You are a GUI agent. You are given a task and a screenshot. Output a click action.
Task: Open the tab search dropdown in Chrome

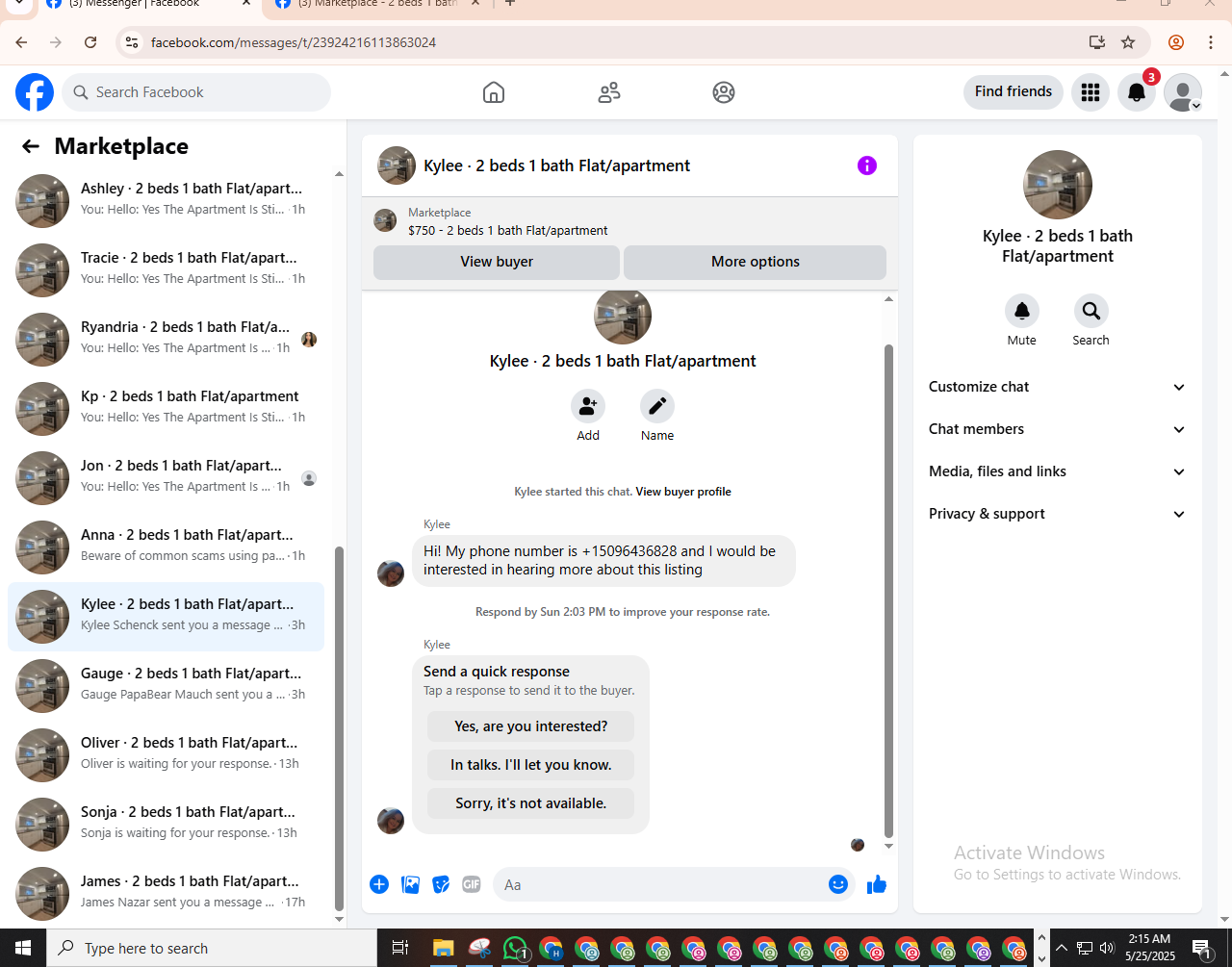[18, 5]
